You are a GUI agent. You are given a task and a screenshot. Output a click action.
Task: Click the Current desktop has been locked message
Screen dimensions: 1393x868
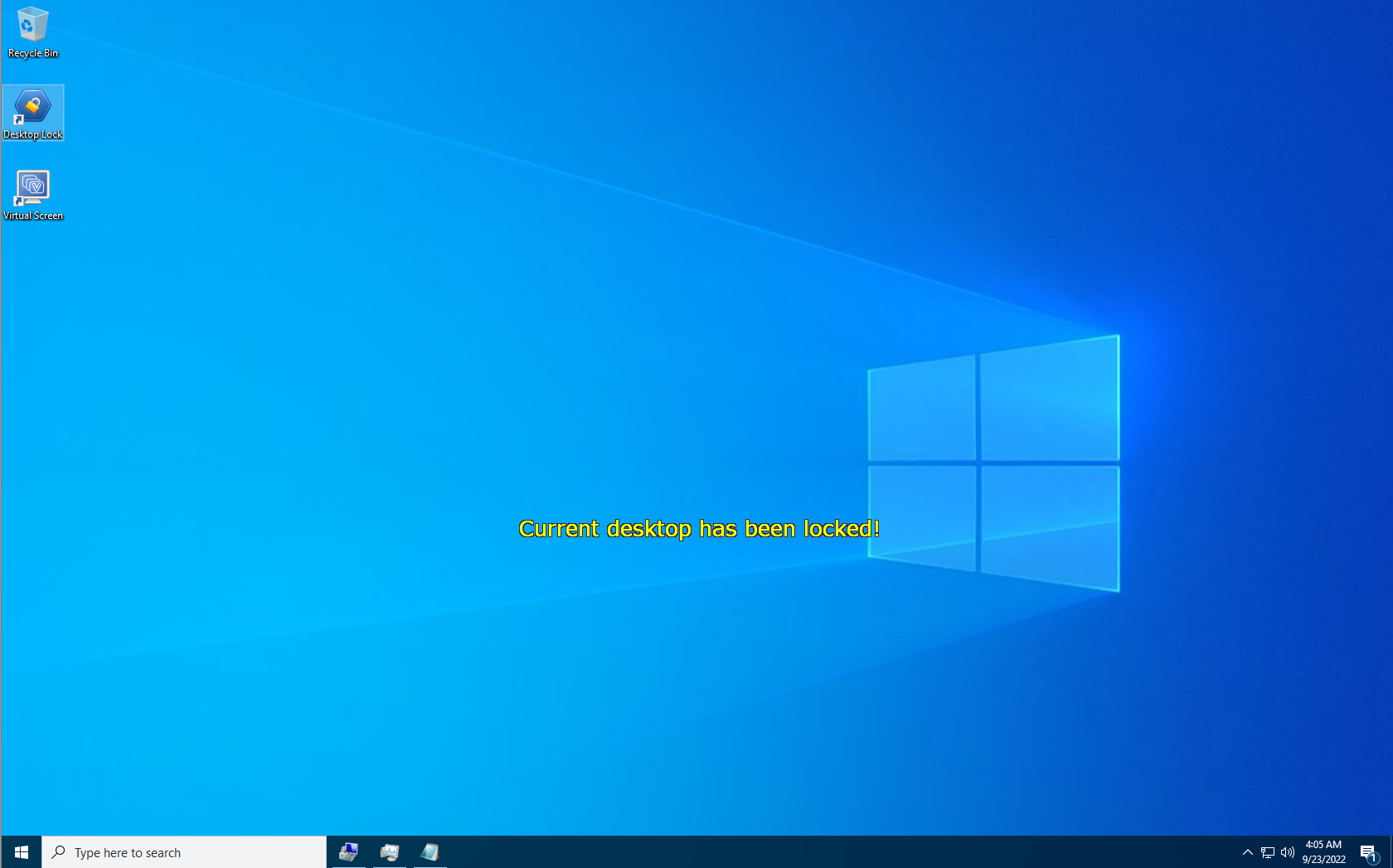click(698, 528)
